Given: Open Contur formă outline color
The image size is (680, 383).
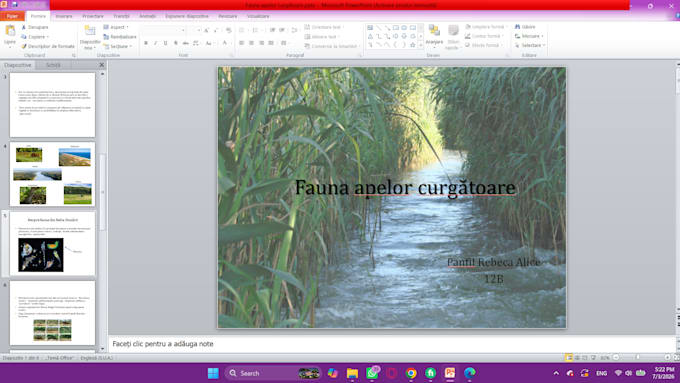Looking at the screenshot, I should 484,36.
